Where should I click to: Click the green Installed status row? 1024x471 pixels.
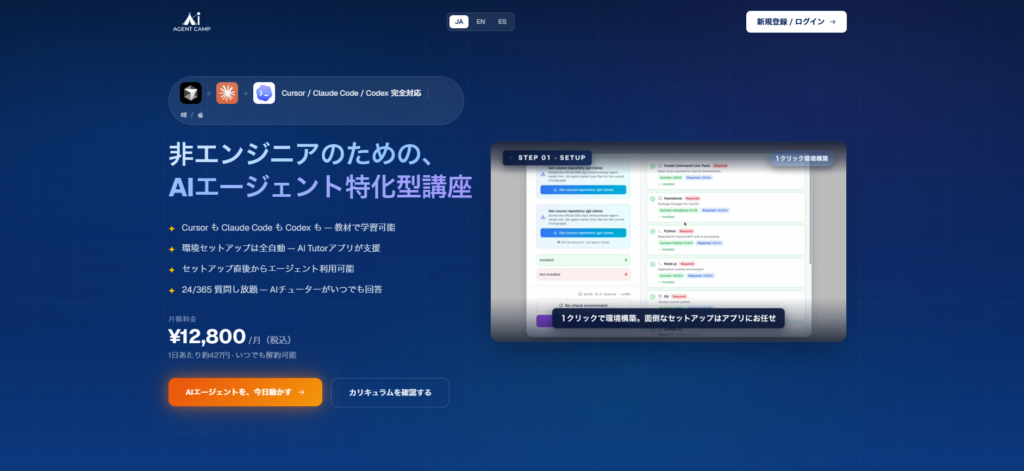[583, 260]
